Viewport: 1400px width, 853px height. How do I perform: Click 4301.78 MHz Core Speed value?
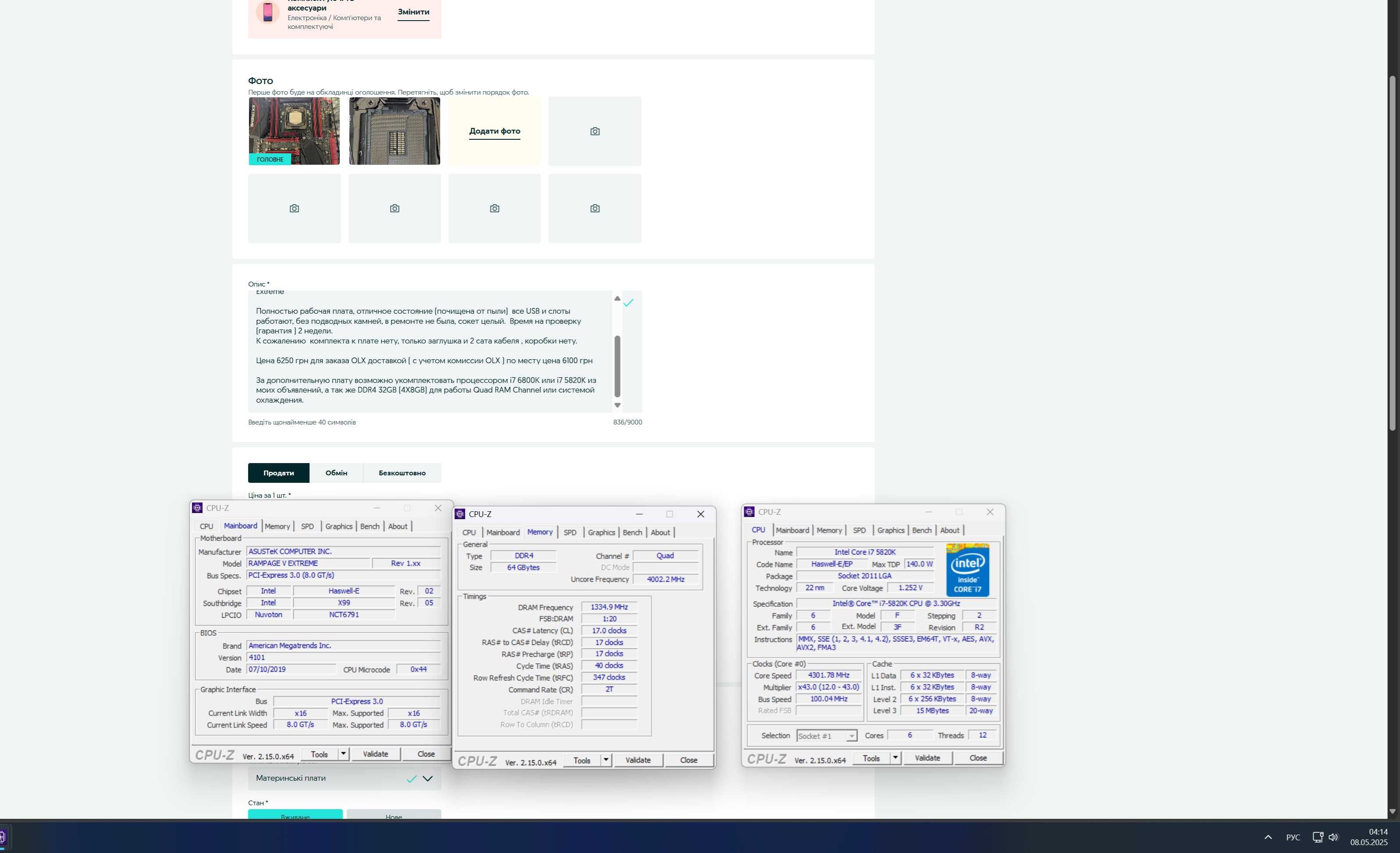828,675
